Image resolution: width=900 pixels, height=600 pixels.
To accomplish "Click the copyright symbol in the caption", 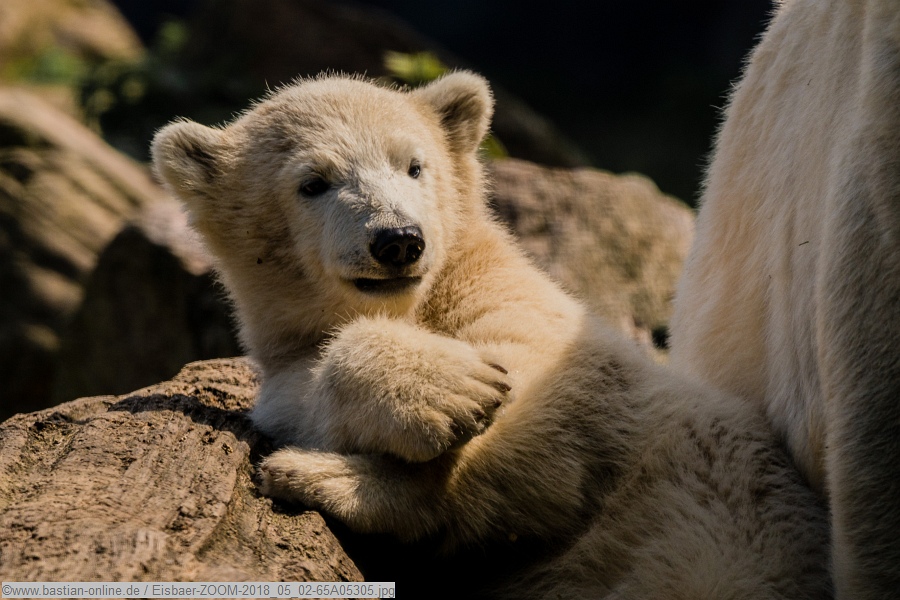I will 6,591.
